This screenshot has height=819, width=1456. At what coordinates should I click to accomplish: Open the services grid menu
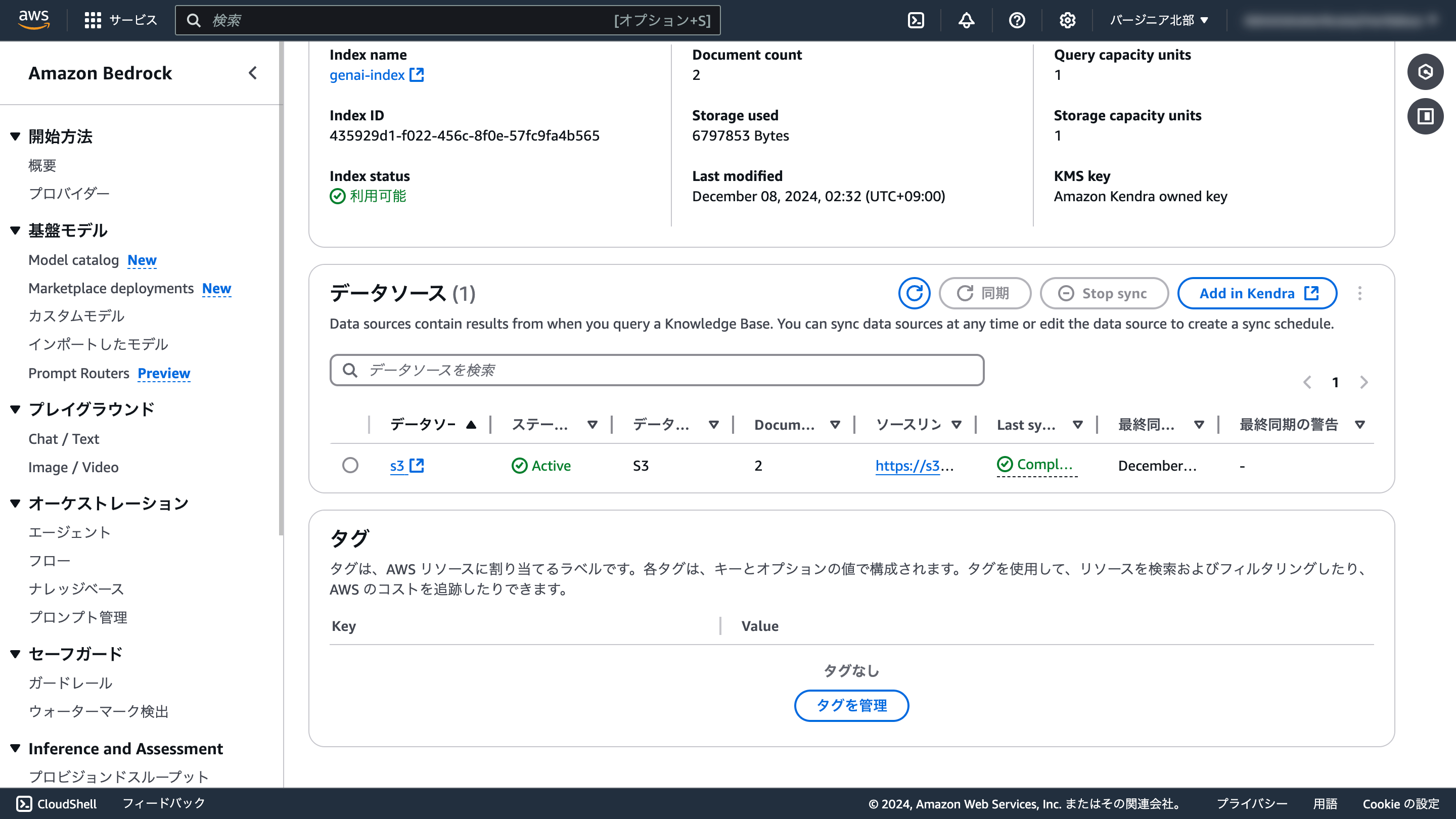click(93, 20)
